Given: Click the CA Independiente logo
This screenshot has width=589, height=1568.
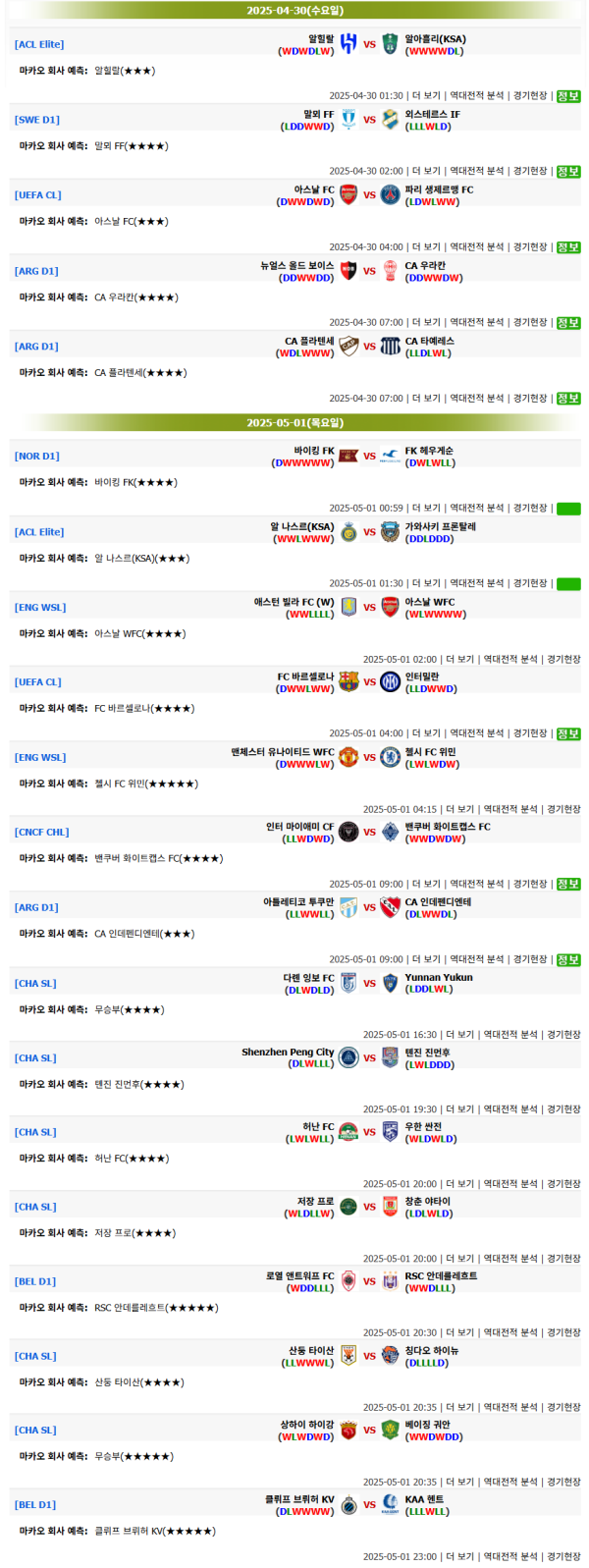Looking at the screenshot, I should tap(390, 907).
